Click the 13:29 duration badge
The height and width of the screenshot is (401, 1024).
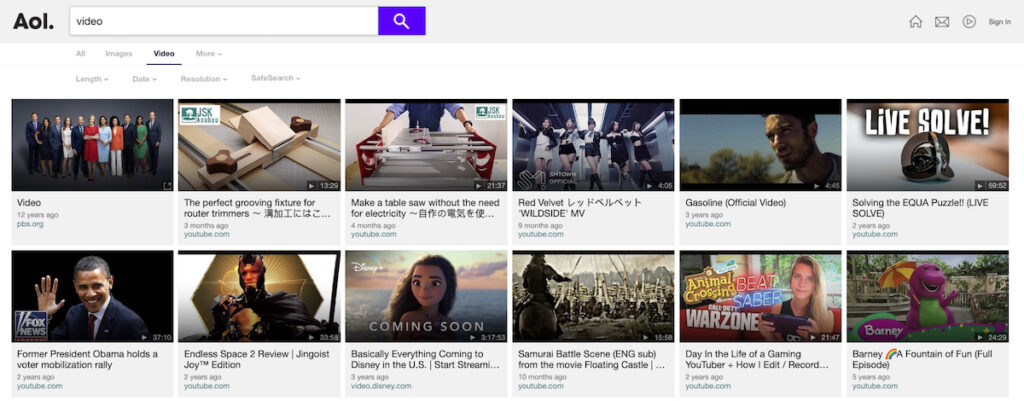323,186
